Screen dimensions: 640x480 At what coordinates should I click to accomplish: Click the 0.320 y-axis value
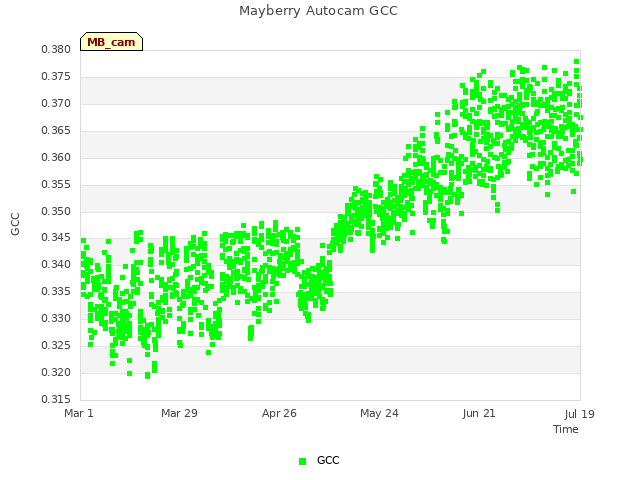point(56,372)
